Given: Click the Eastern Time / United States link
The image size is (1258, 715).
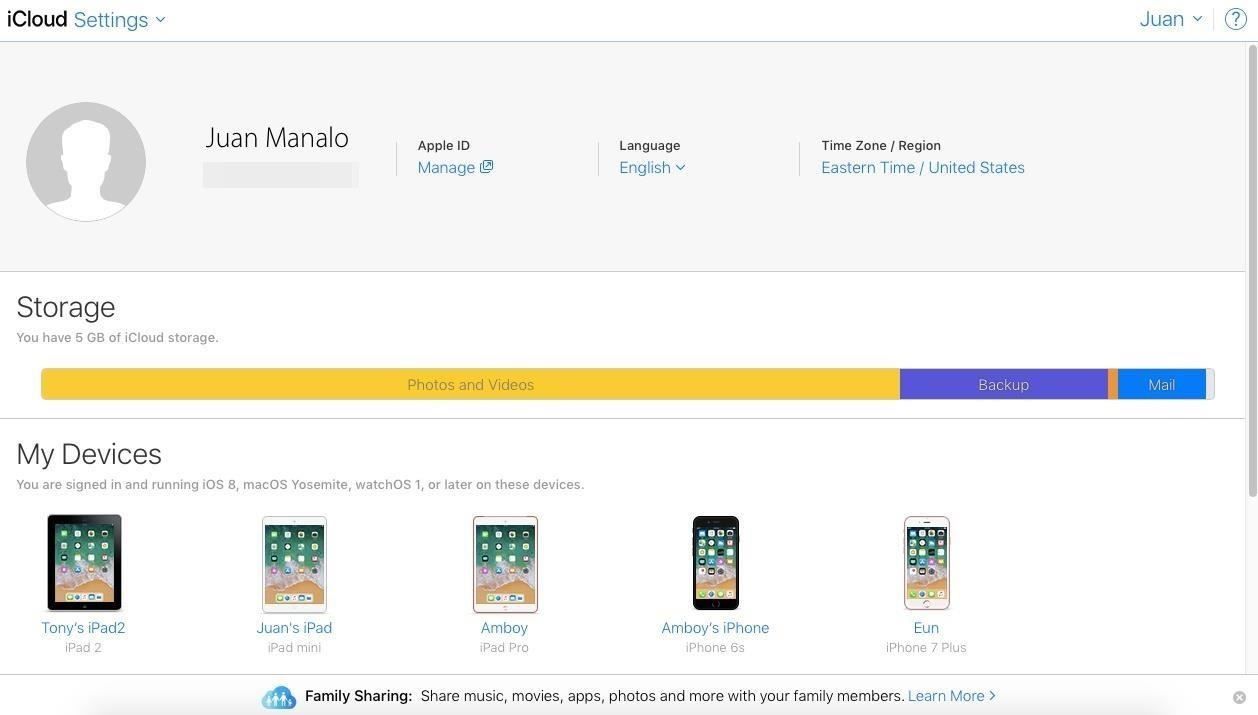Looking at the screenshot, I should [x=923, y=167].
